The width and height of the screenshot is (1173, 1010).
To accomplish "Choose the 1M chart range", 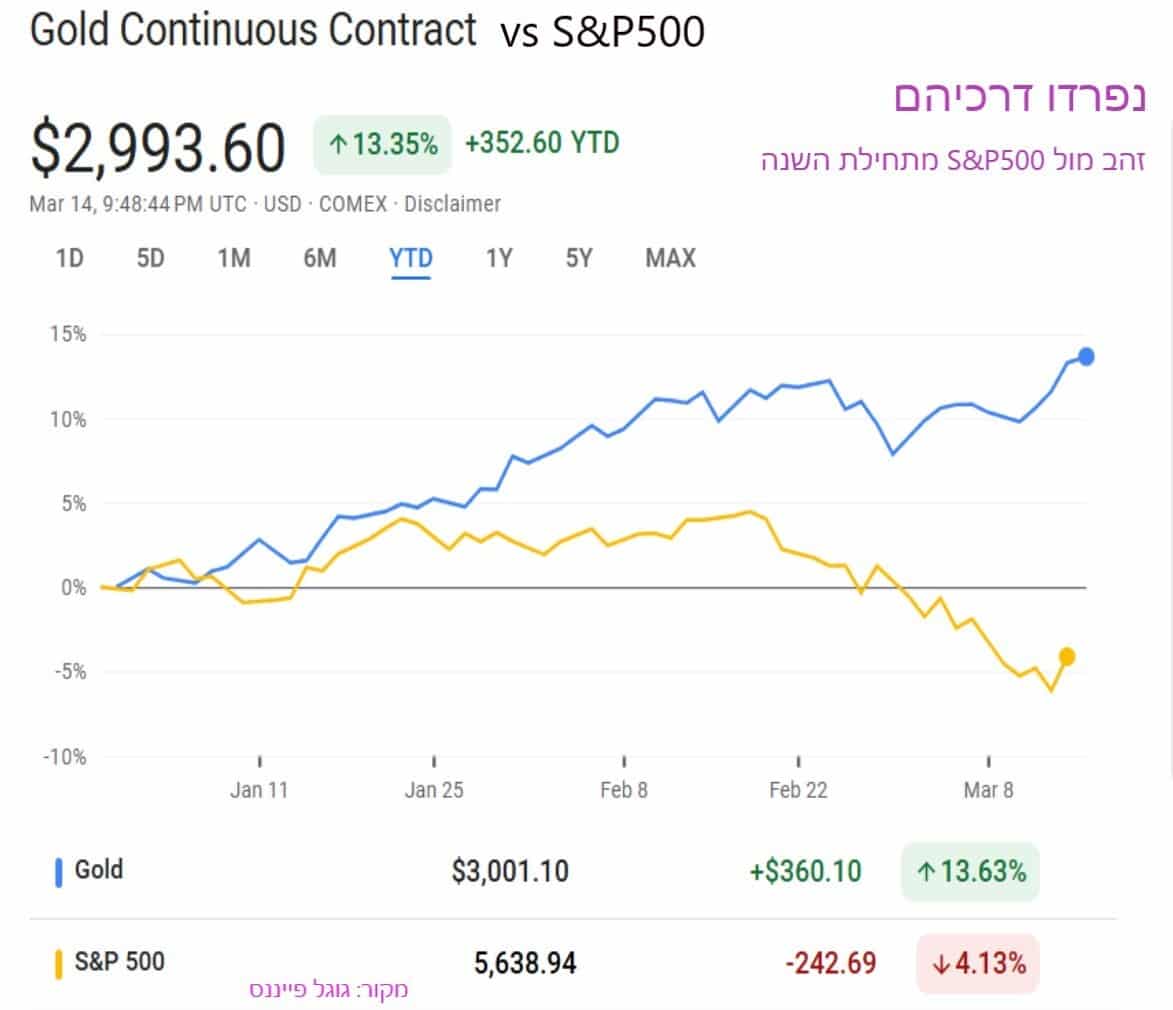I will (234, 259).
